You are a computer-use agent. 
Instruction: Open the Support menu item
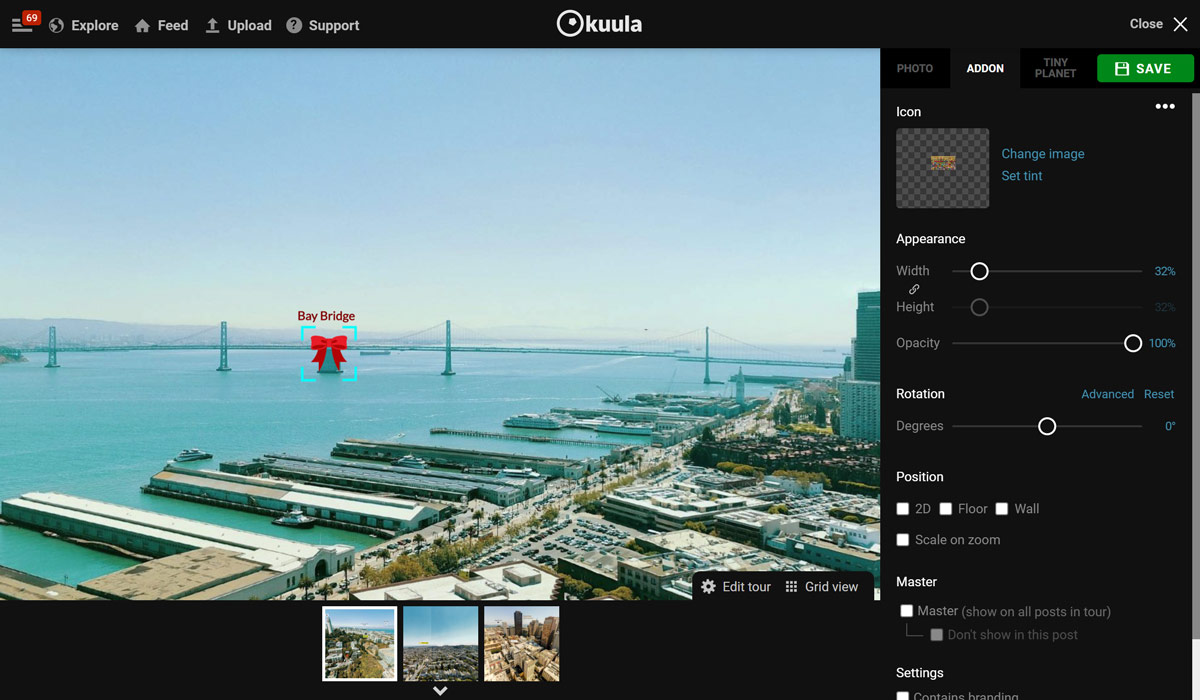(x=323, y=26)
